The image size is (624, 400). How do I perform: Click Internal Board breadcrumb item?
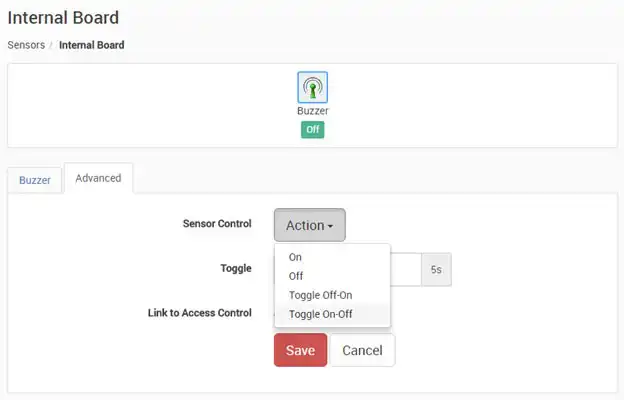92,45
